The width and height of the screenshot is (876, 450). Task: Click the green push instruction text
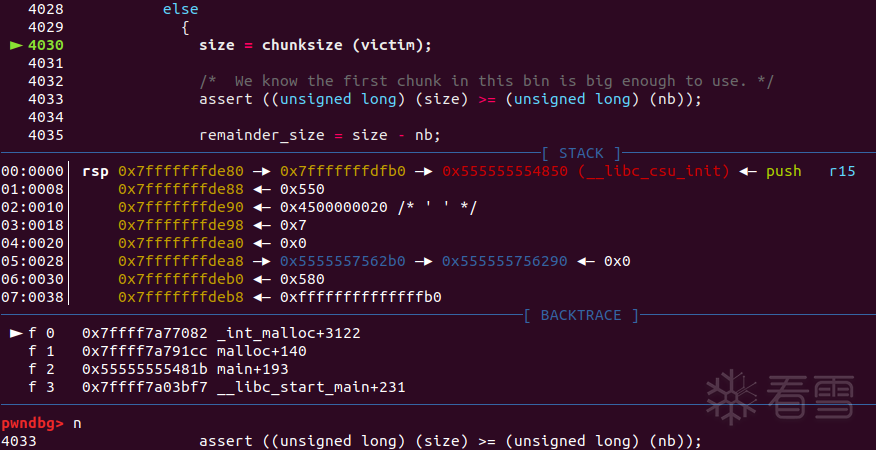[x=783, y=171]
